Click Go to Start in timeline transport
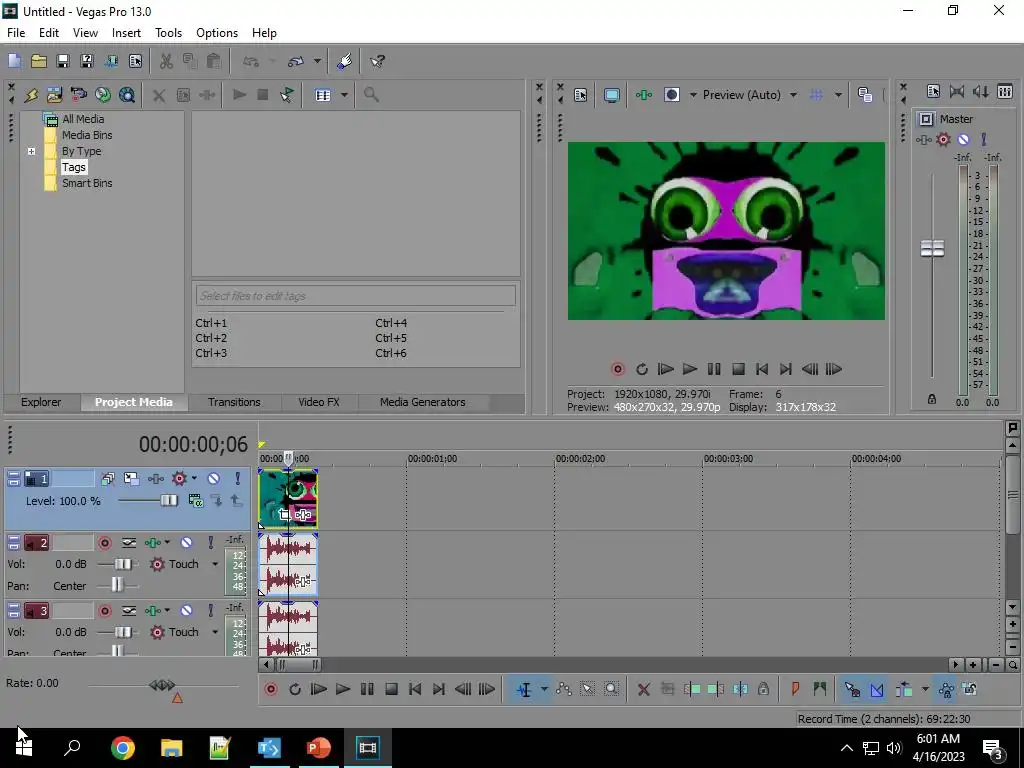 click(415, 689)
